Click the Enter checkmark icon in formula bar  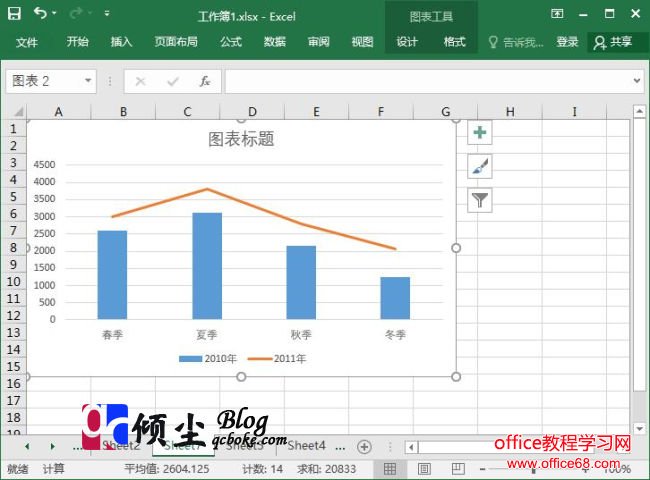(x=173, y=81)
